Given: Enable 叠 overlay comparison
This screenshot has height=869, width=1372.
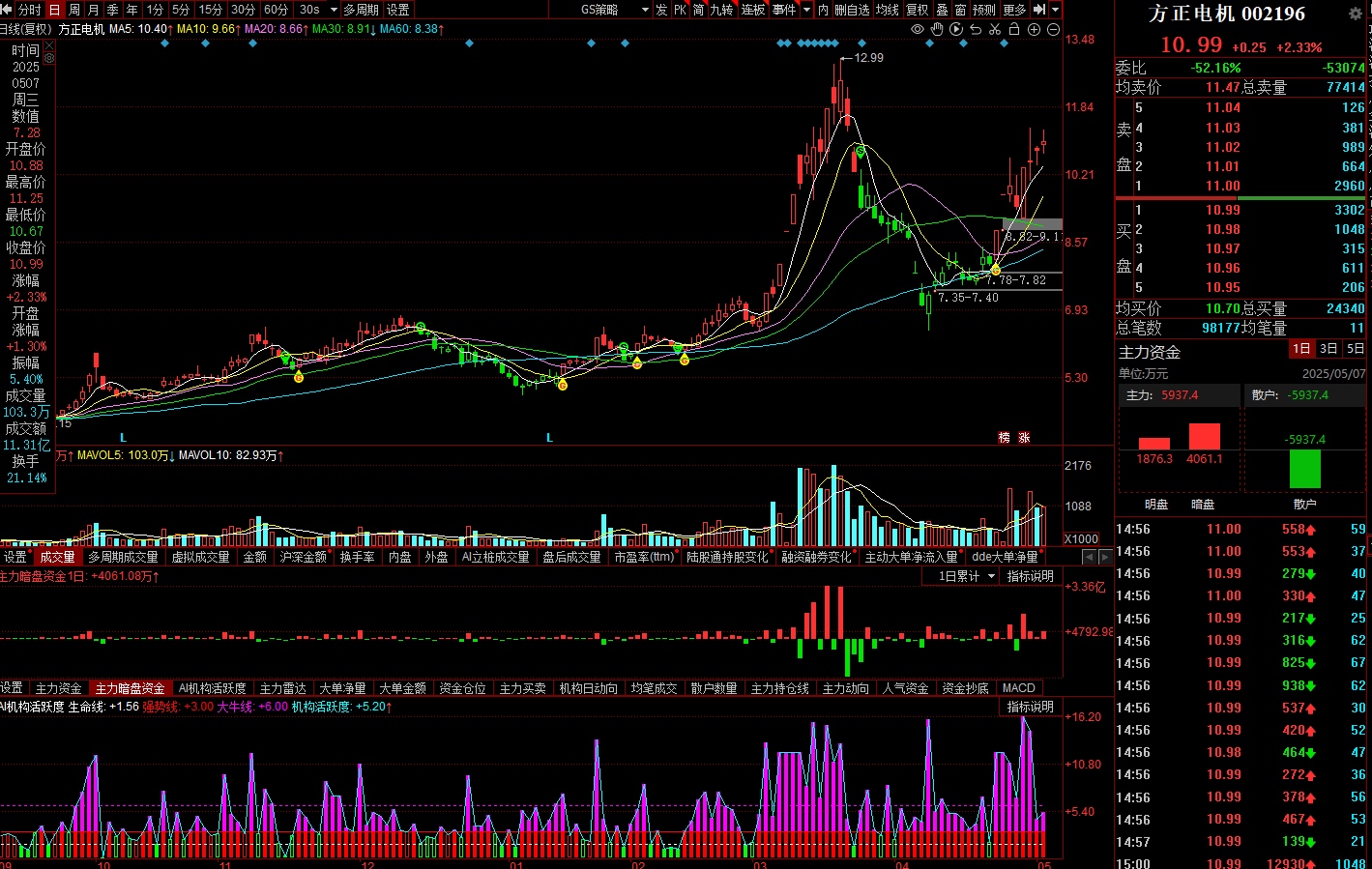Looking at the screenshot, I should coord(942,10).
